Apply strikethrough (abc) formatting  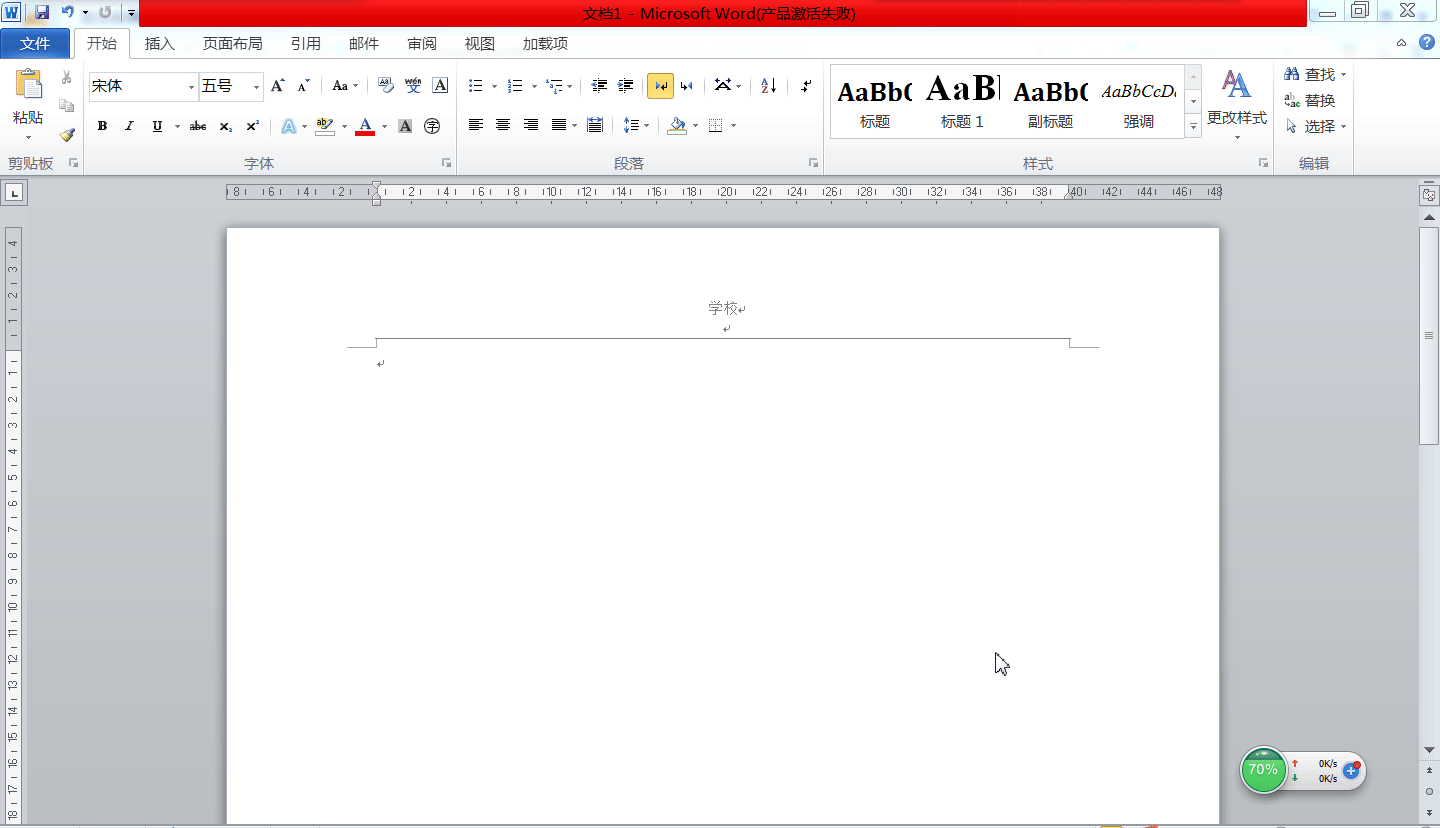(198, 126)
